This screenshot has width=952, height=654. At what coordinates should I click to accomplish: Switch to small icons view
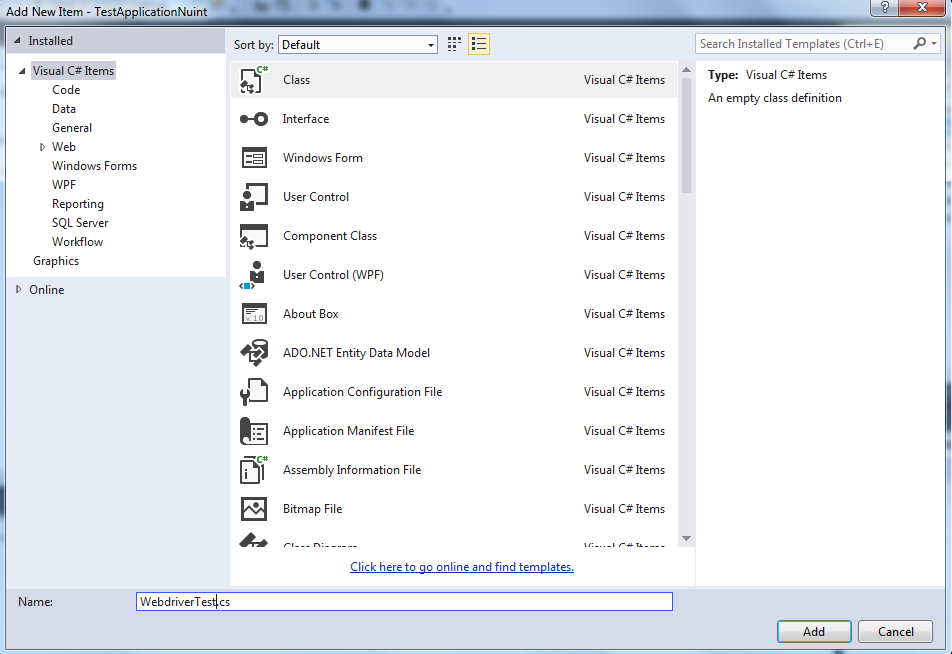(453, 44)
